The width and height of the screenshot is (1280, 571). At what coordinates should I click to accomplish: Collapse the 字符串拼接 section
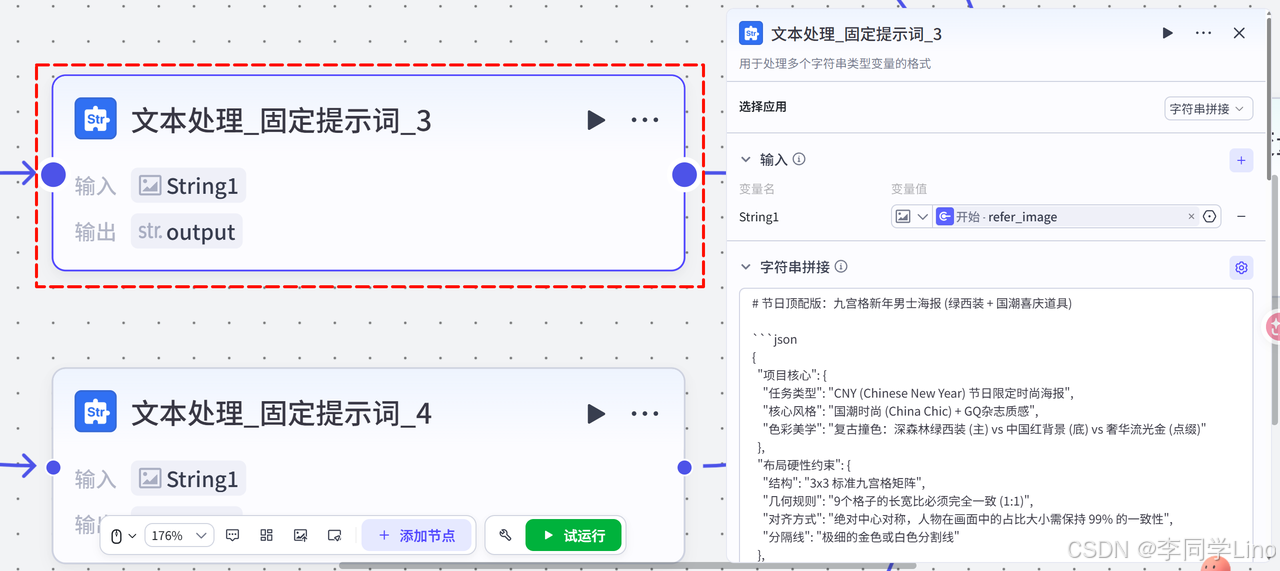745,267
